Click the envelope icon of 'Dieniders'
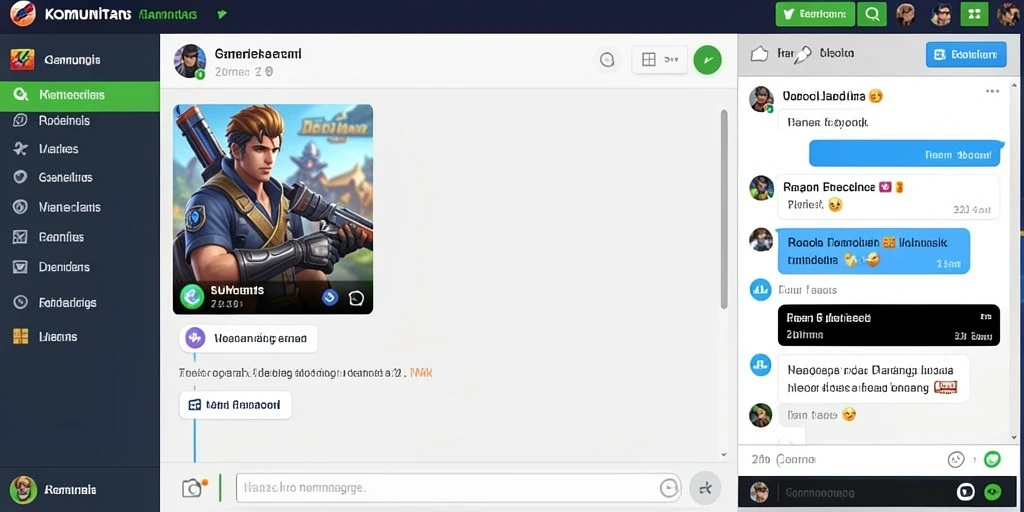The height and width of the screenshot is (512, 1024). click(20, 267)
